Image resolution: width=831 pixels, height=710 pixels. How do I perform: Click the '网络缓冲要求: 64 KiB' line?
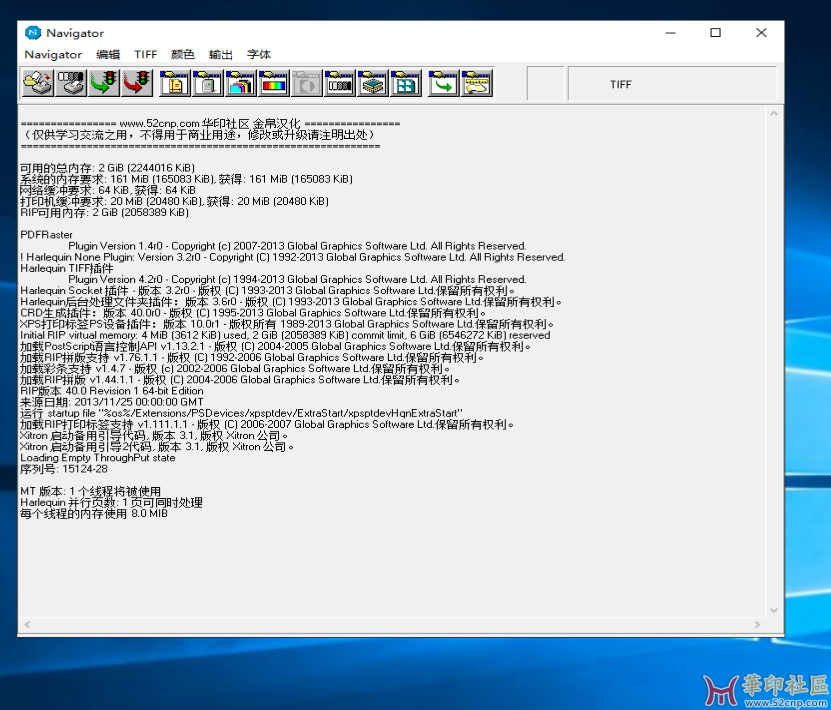[x=108, y=190]
